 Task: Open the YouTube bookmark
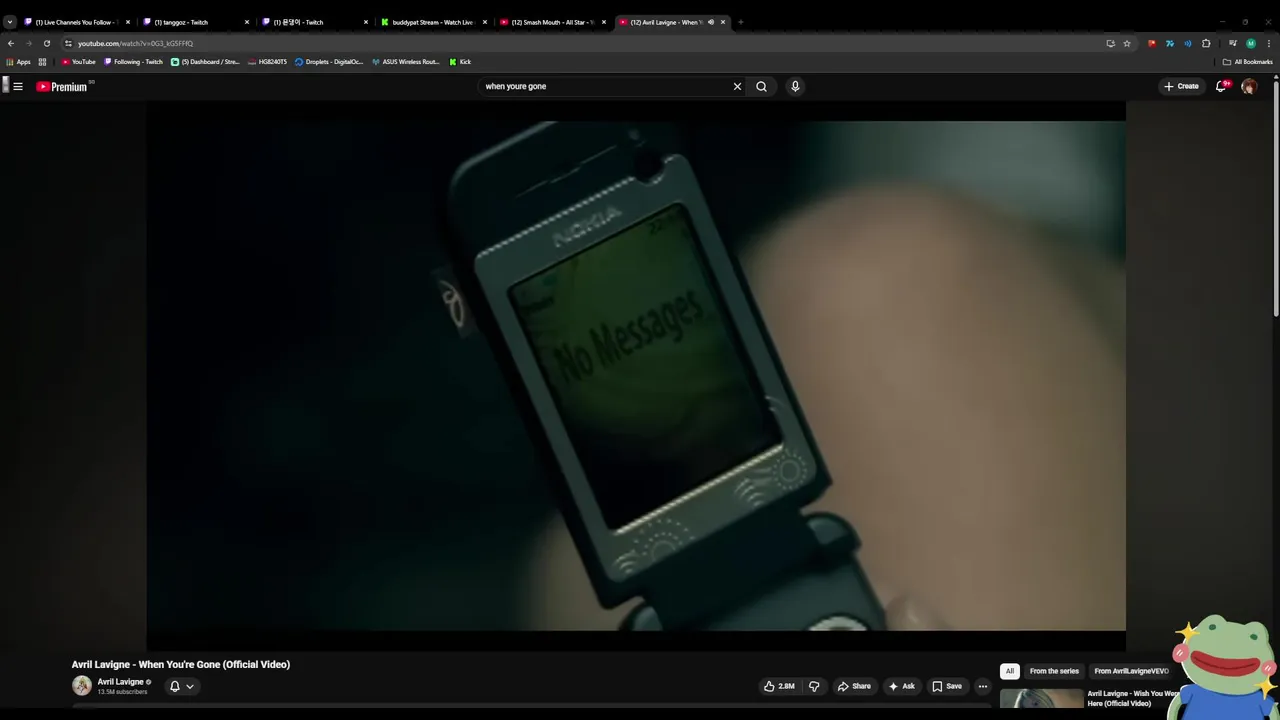pyautogui.click(x=78, y=62)
